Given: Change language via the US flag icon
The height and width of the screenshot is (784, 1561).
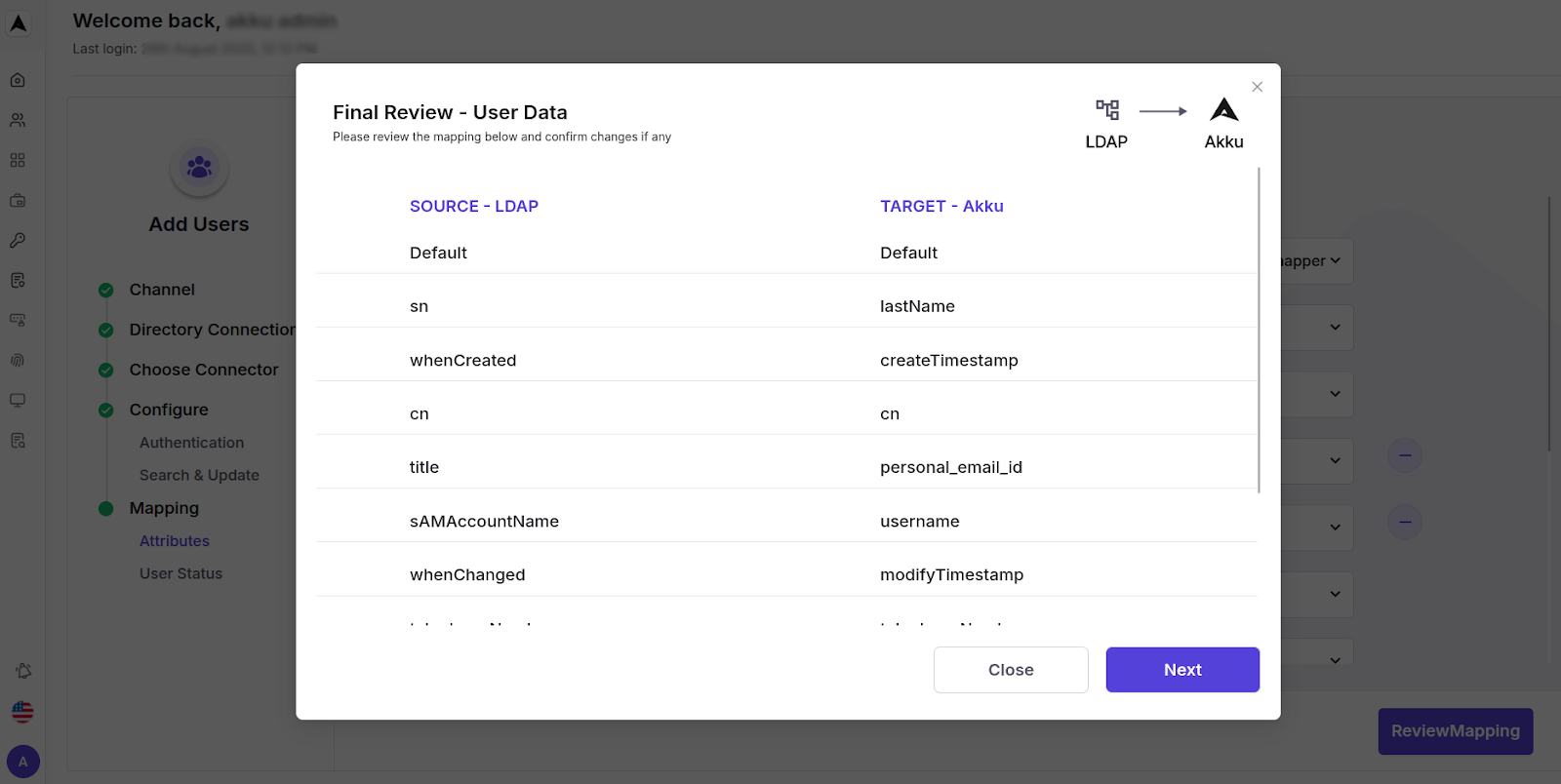Looking at the screenshot, I should click(x=22, y=712).
